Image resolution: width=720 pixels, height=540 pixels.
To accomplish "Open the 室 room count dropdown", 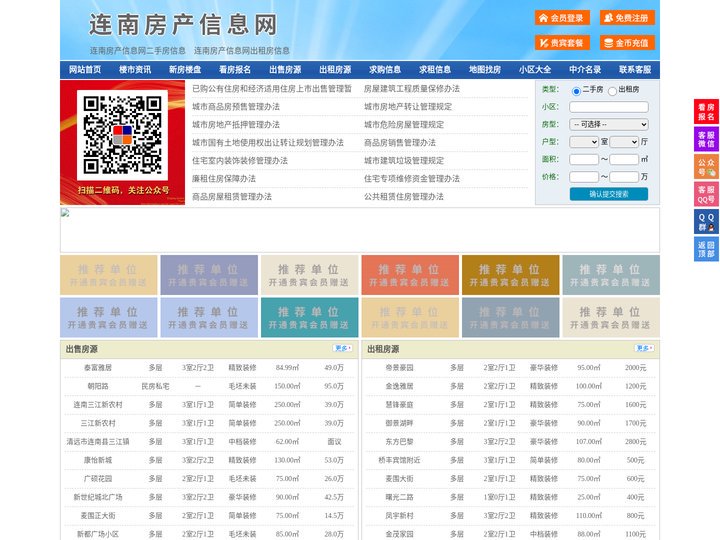I will tap(584, 142).
